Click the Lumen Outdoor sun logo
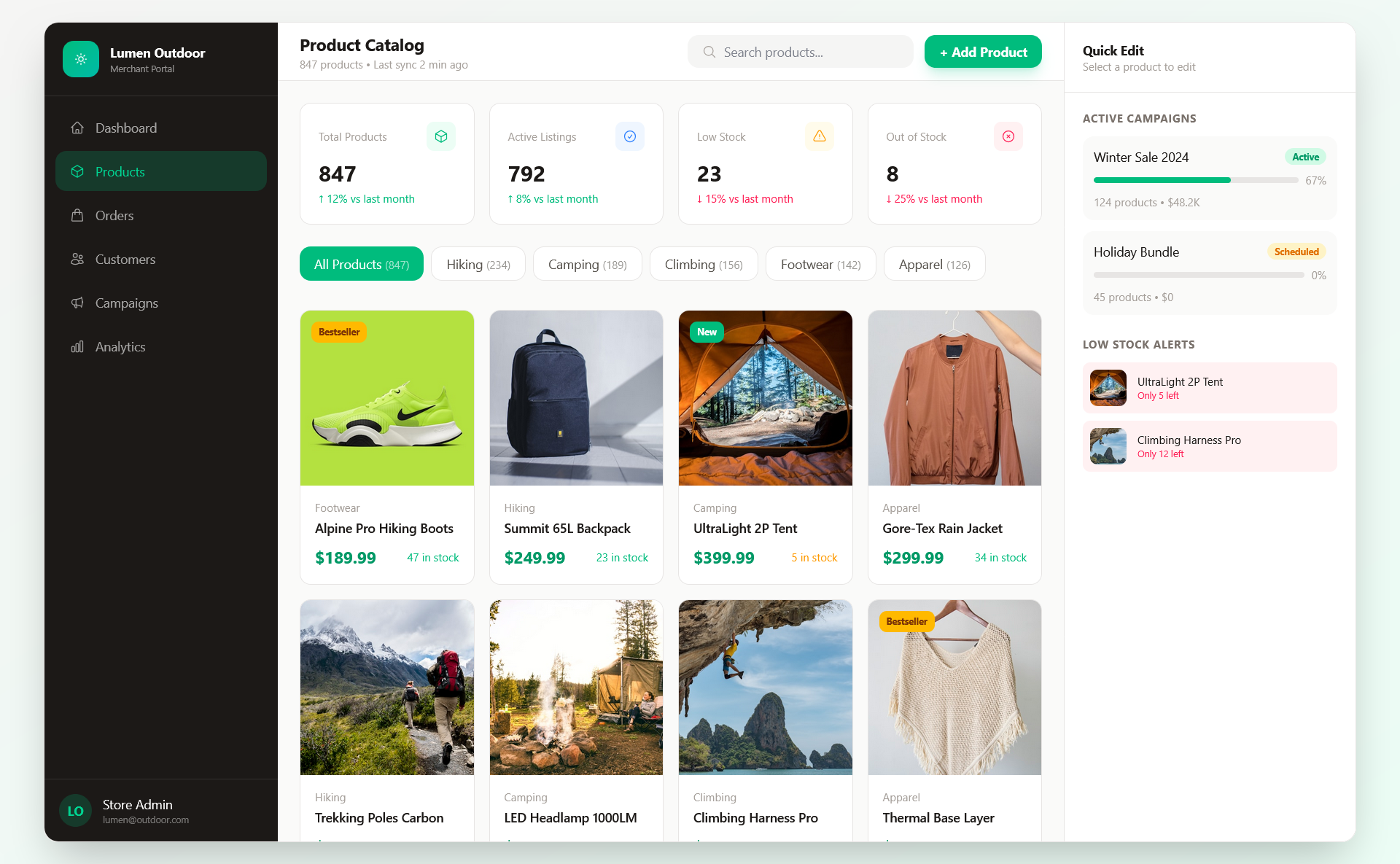This screenshot has height=864, width=1400. coord(81,59)
